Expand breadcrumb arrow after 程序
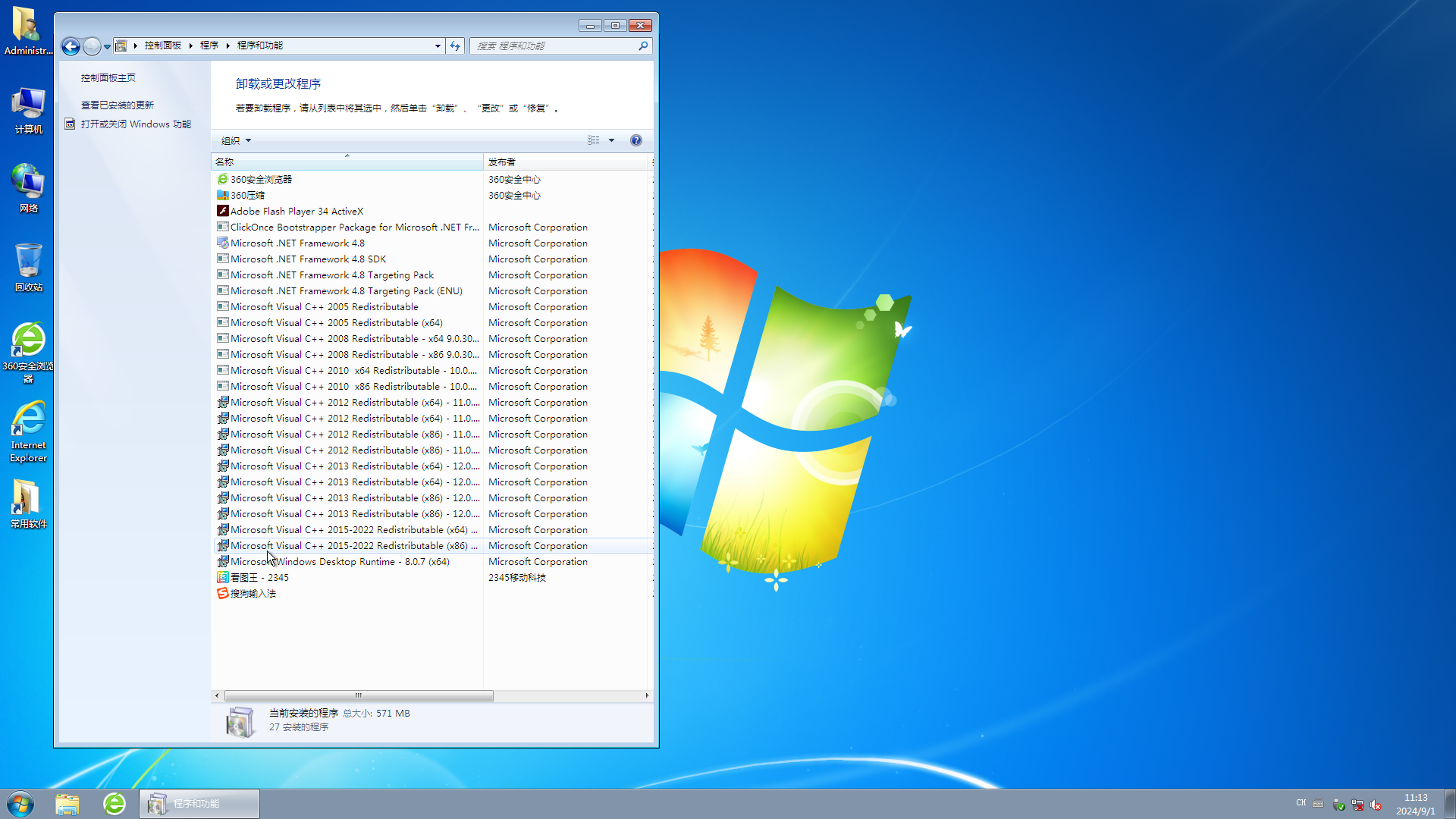This screenshot has width=1456, height=819. click(227, 45)
